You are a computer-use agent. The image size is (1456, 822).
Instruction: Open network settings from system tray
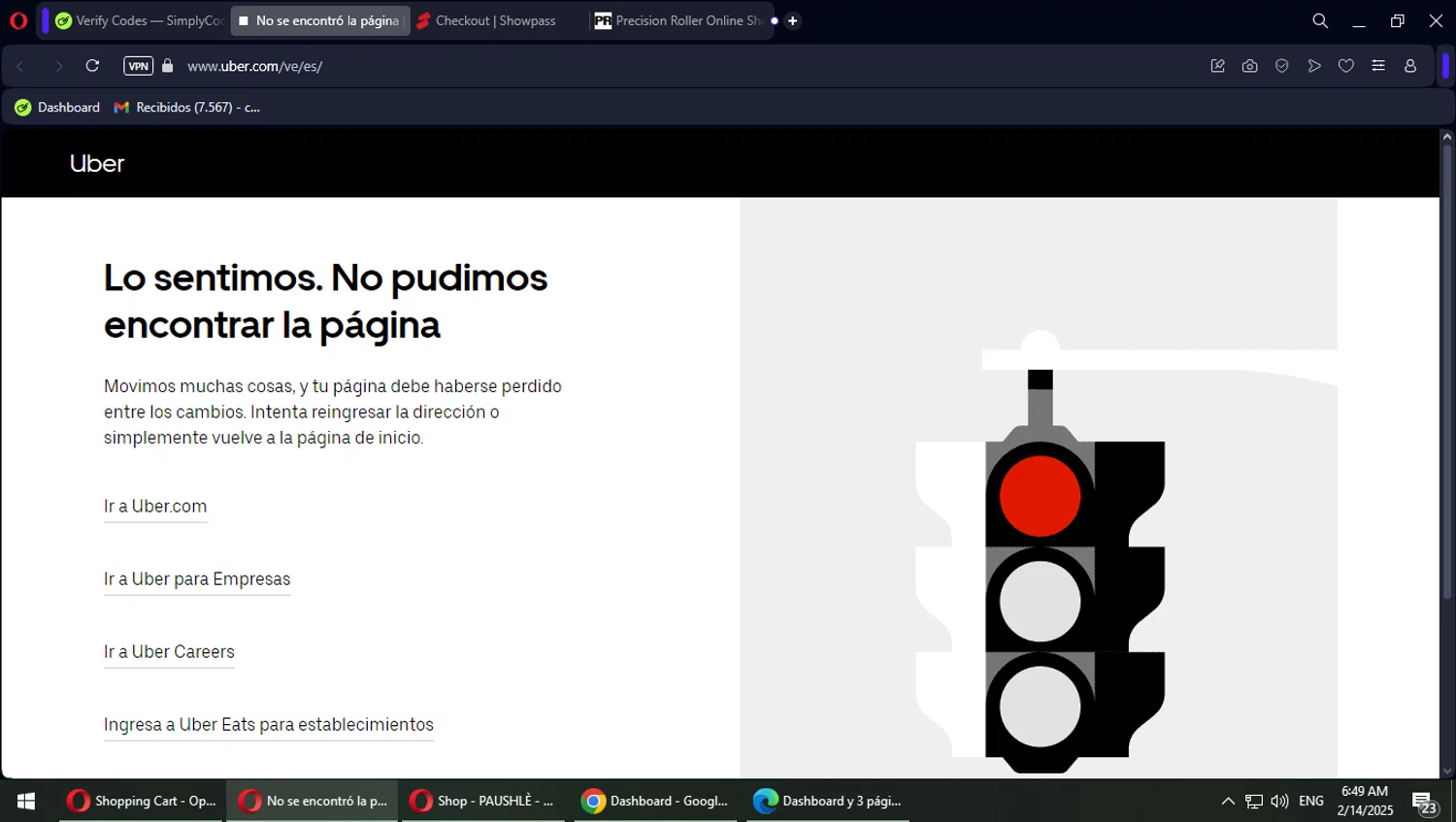pyautogui.click(x=1254, y=801)
